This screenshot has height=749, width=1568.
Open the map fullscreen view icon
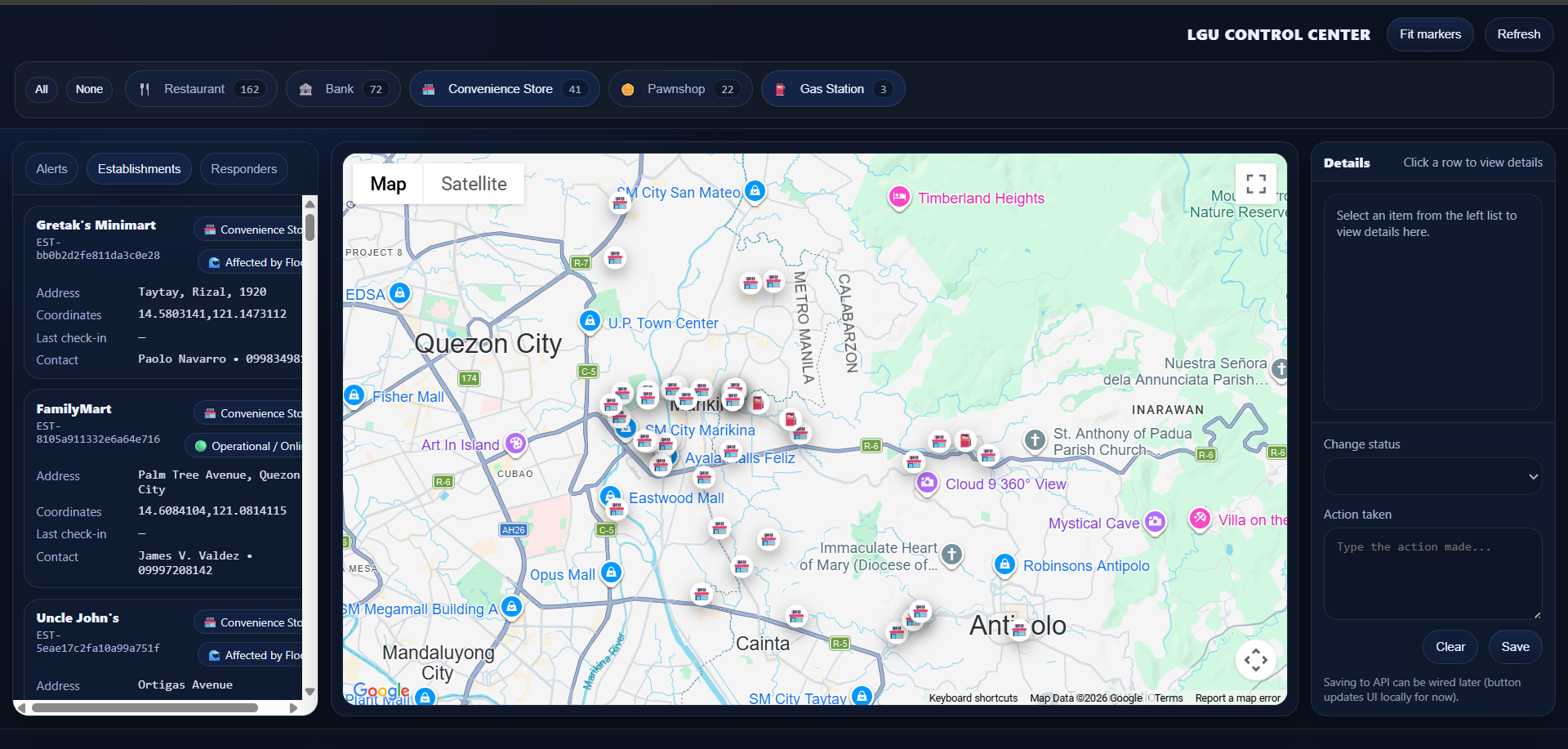1256,183
